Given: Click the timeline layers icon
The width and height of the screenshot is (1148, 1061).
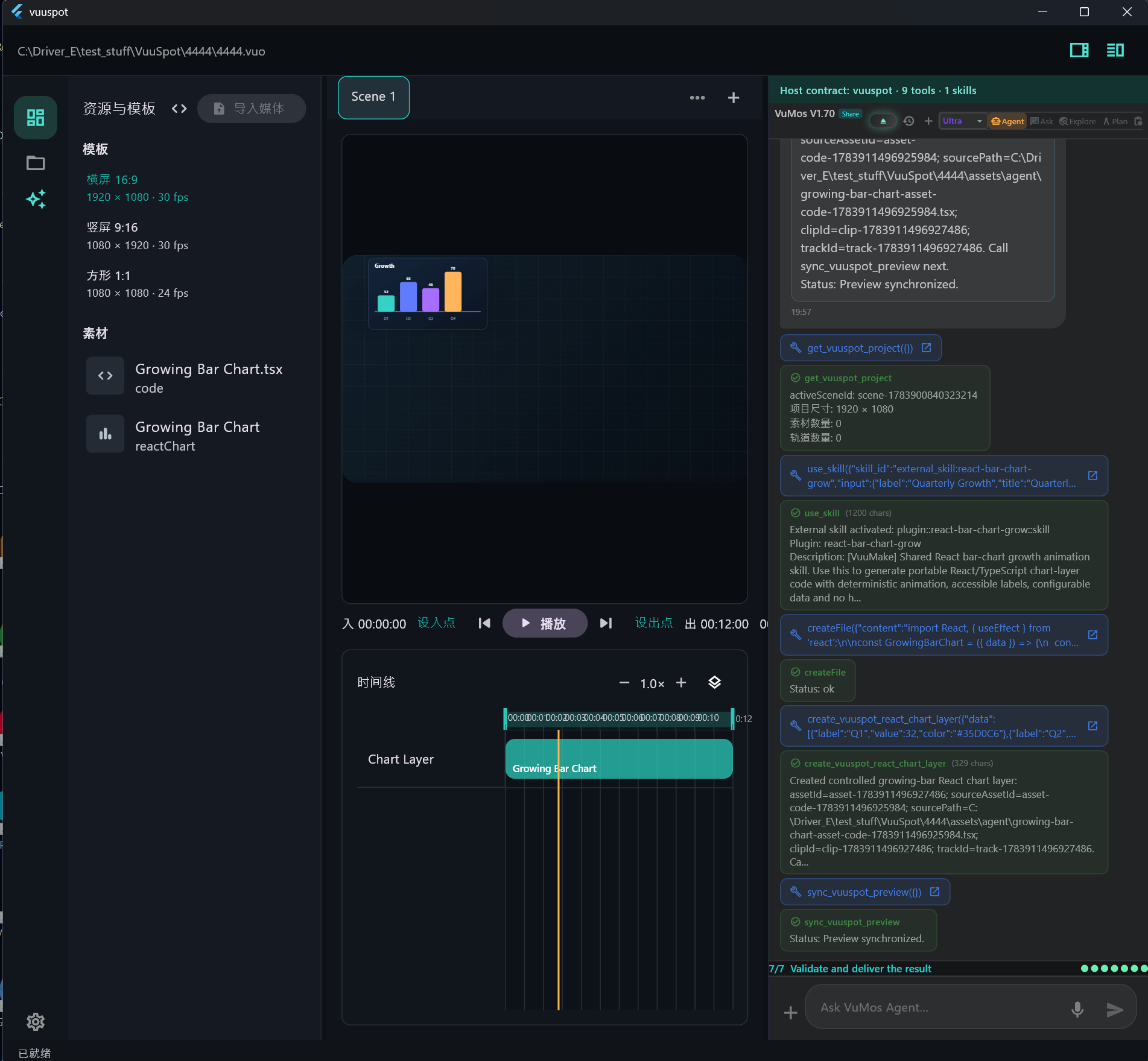Looking at the screenshot, I should pyautogui.click(x=714, y=683).
